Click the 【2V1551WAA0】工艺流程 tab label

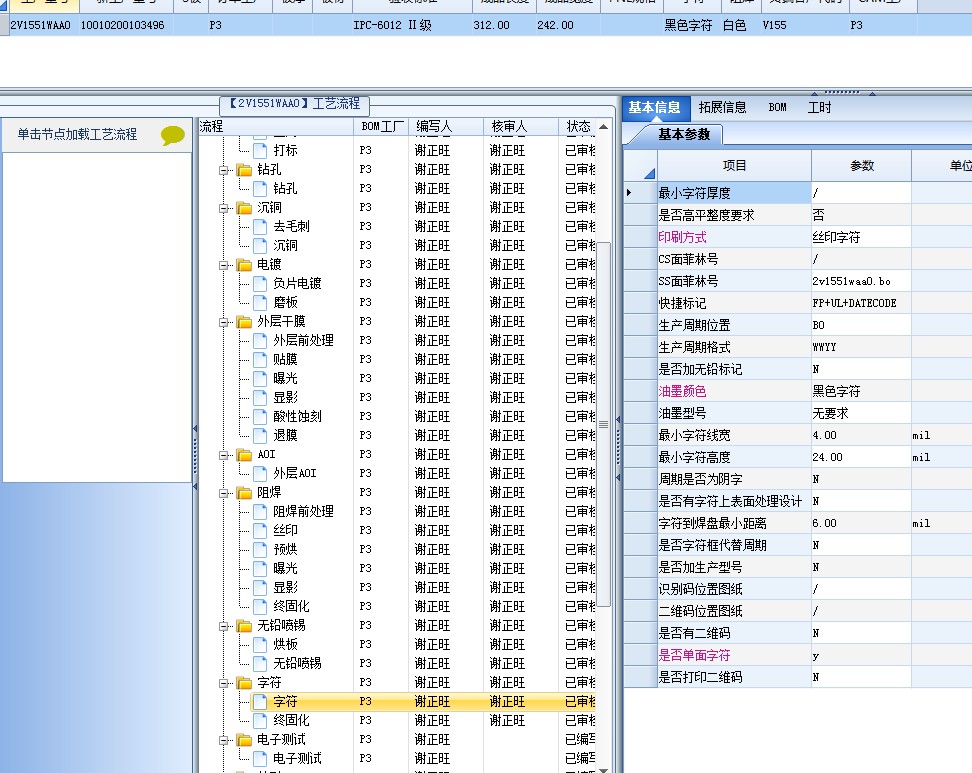(295, 104)
